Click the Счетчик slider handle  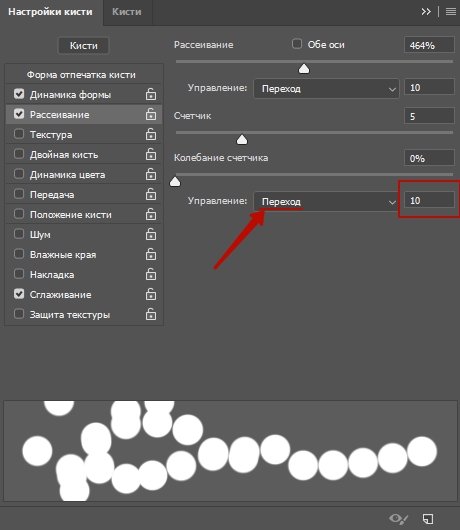pyautogui.click(x=242, y=140)
